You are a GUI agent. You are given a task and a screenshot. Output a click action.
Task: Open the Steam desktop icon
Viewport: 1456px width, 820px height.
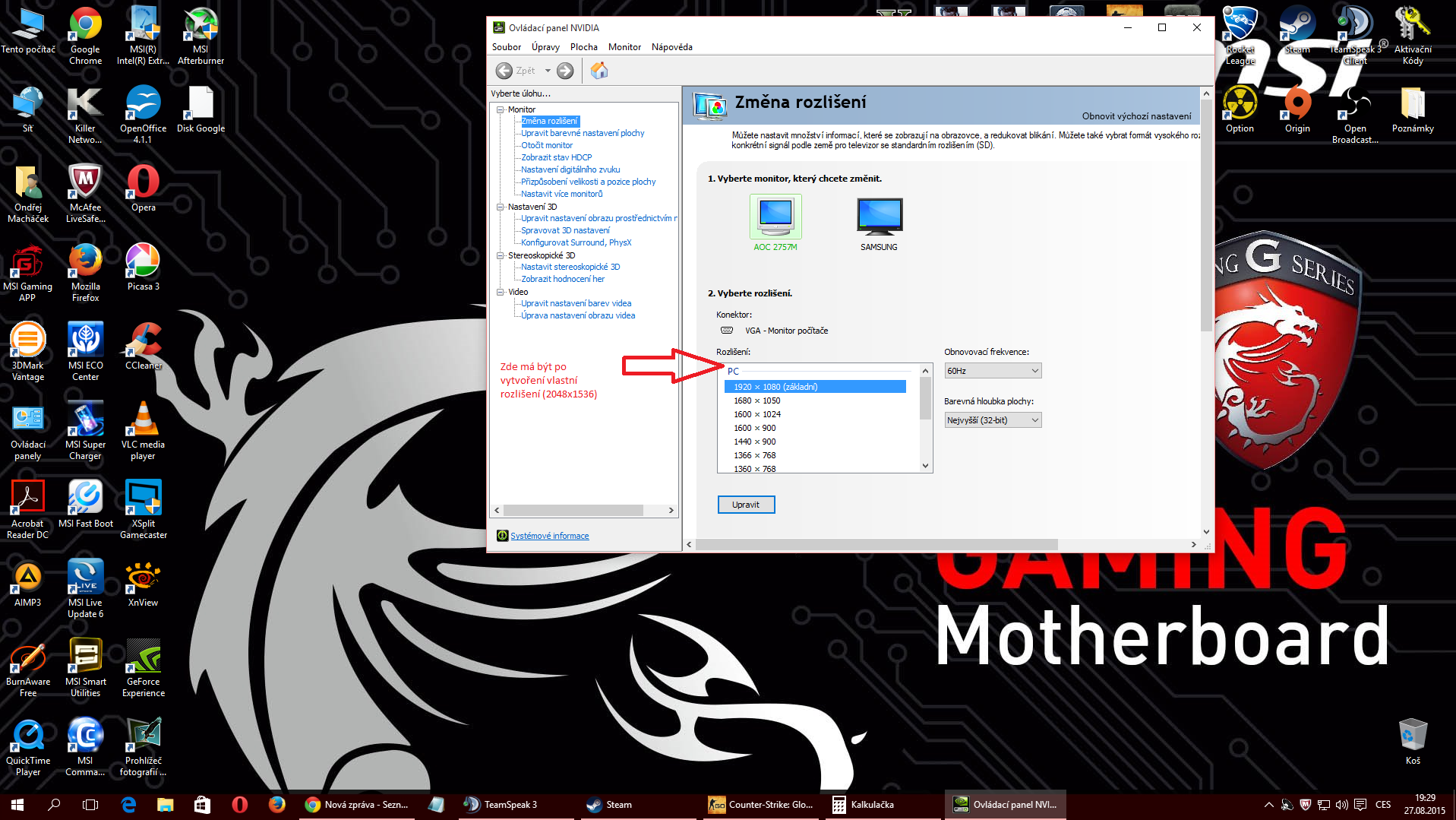[1297, 30]
